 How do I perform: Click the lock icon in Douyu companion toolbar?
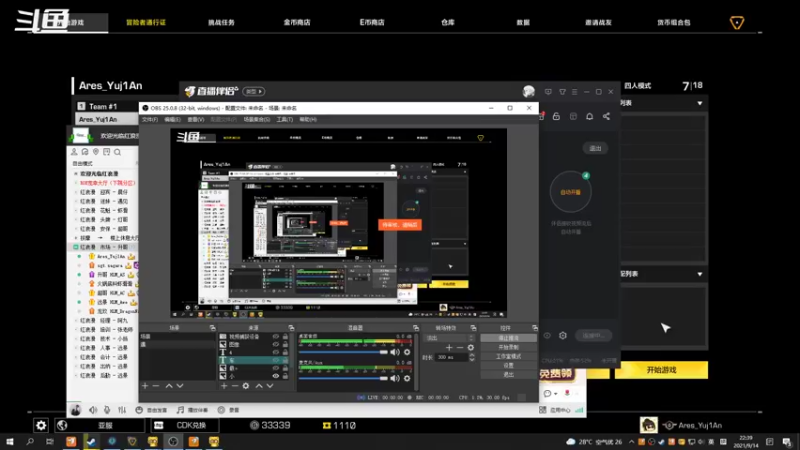(556, 116)
